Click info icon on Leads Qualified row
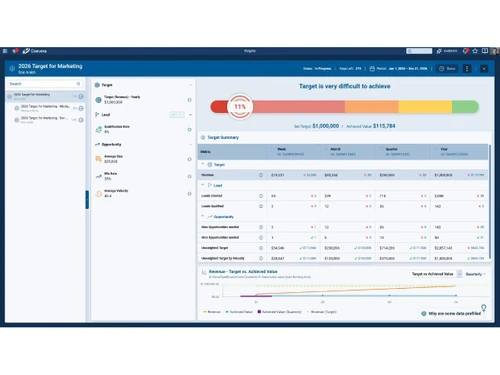 (x=261, y=206)
